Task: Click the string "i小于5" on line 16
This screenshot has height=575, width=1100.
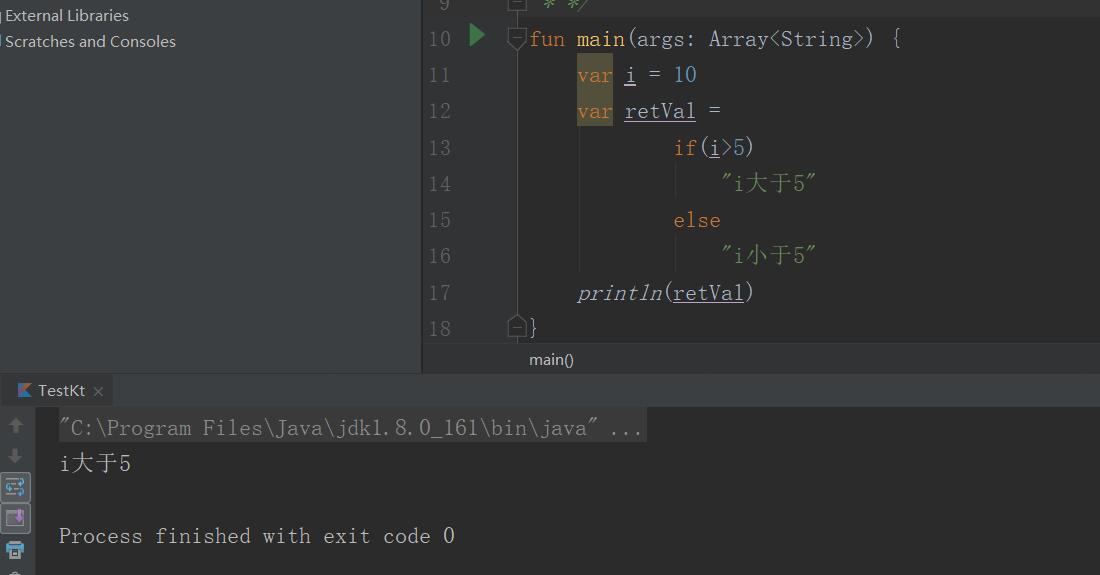Action: (768, 255)
